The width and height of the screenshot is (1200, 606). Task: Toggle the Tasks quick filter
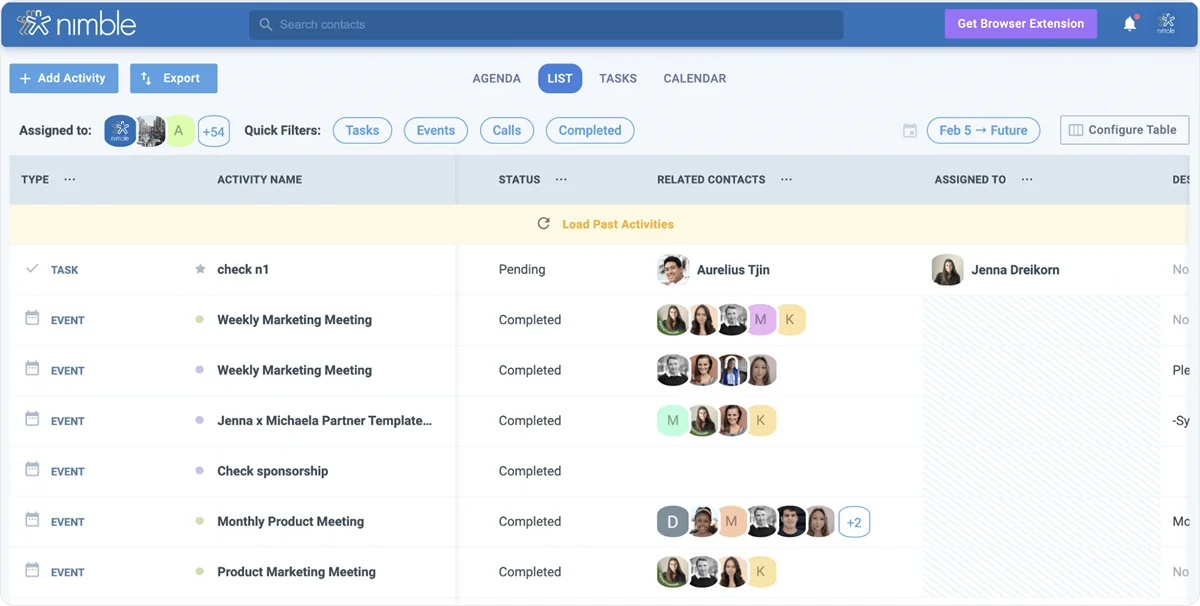(362, 130)
